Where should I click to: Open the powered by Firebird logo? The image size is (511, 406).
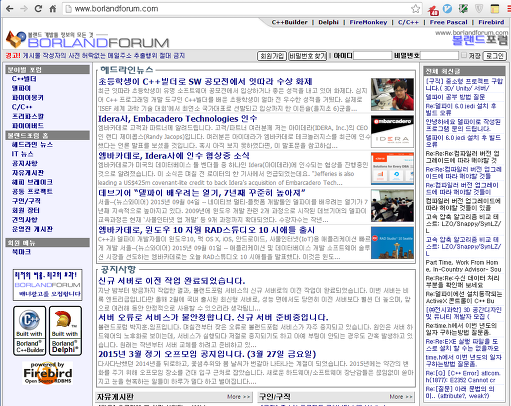pos(48,373)
